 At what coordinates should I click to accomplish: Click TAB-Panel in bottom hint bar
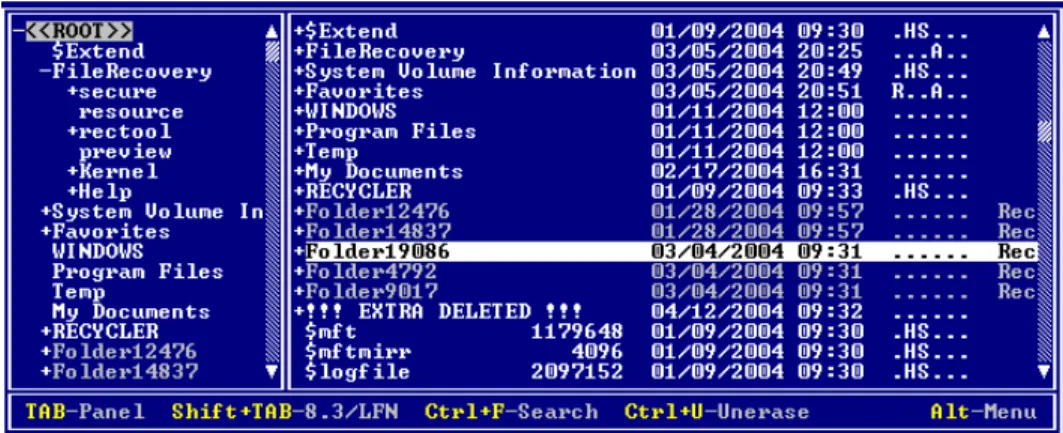click(85, 411)
